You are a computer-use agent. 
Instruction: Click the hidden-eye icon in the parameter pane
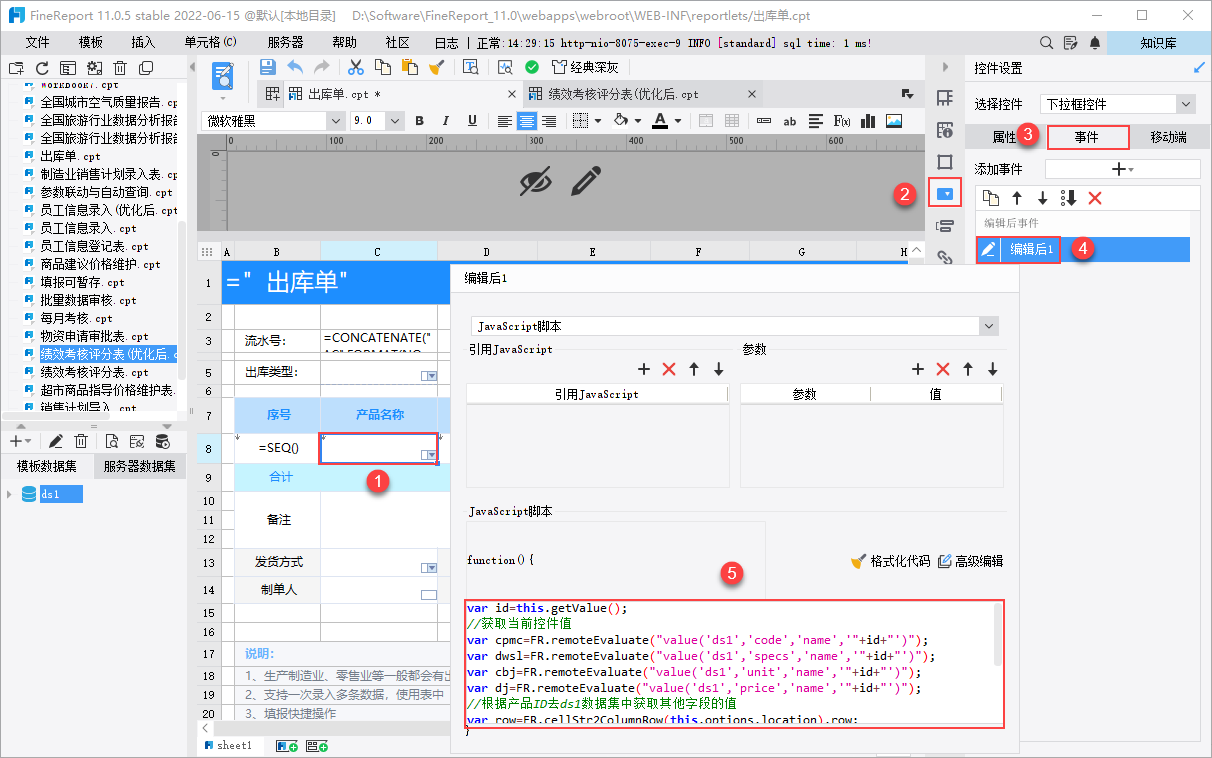point(536,181)
